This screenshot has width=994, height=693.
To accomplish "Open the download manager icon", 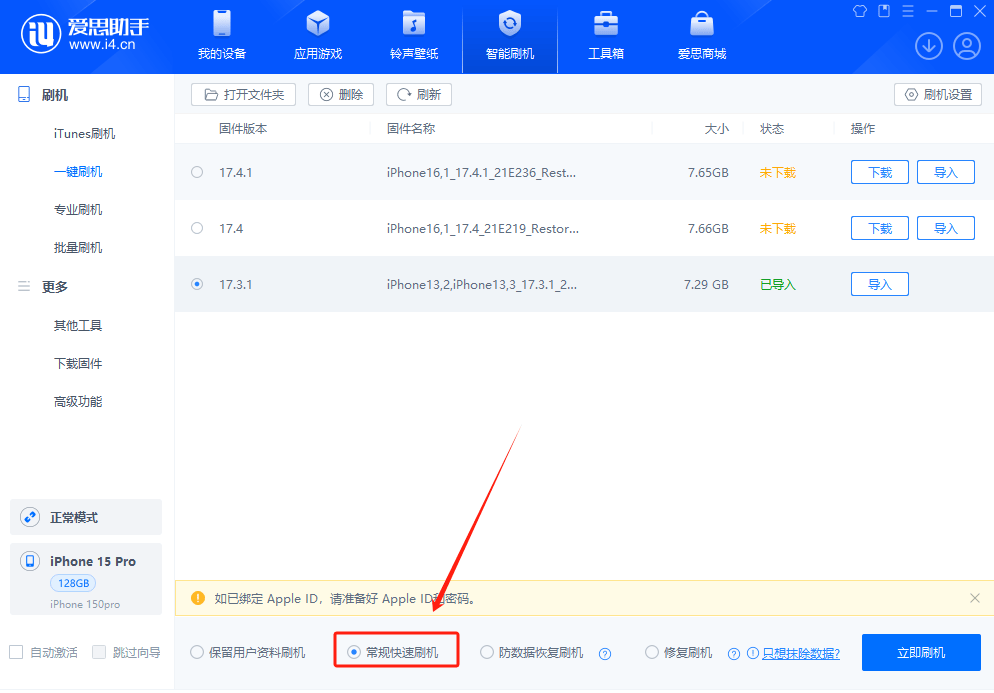I will click(x=929, y=46).
